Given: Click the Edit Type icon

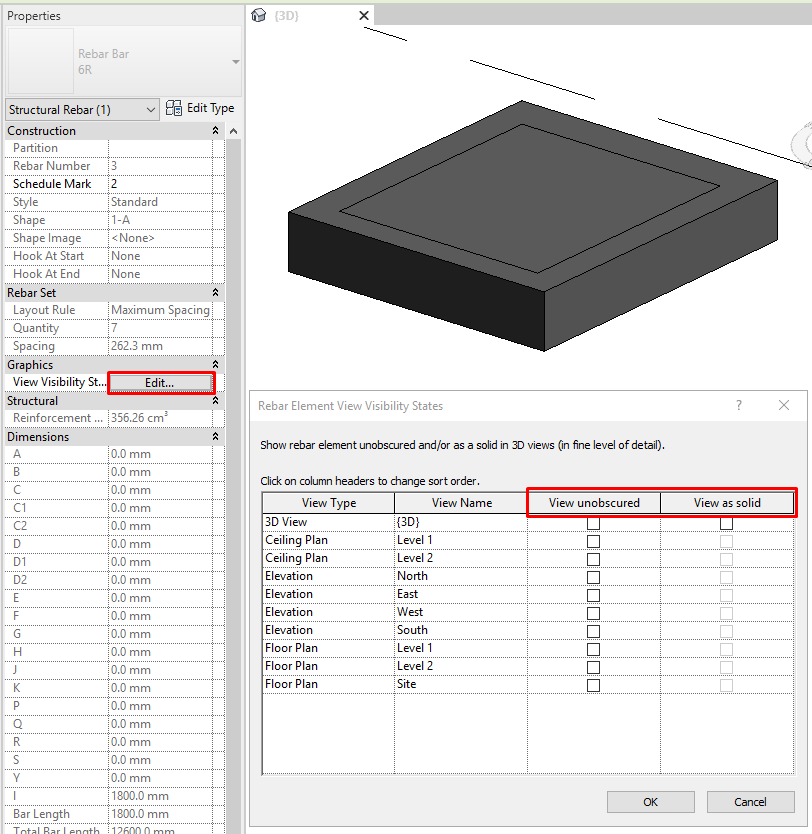Looking at the screenshot, I should click(x=173, y=108).
